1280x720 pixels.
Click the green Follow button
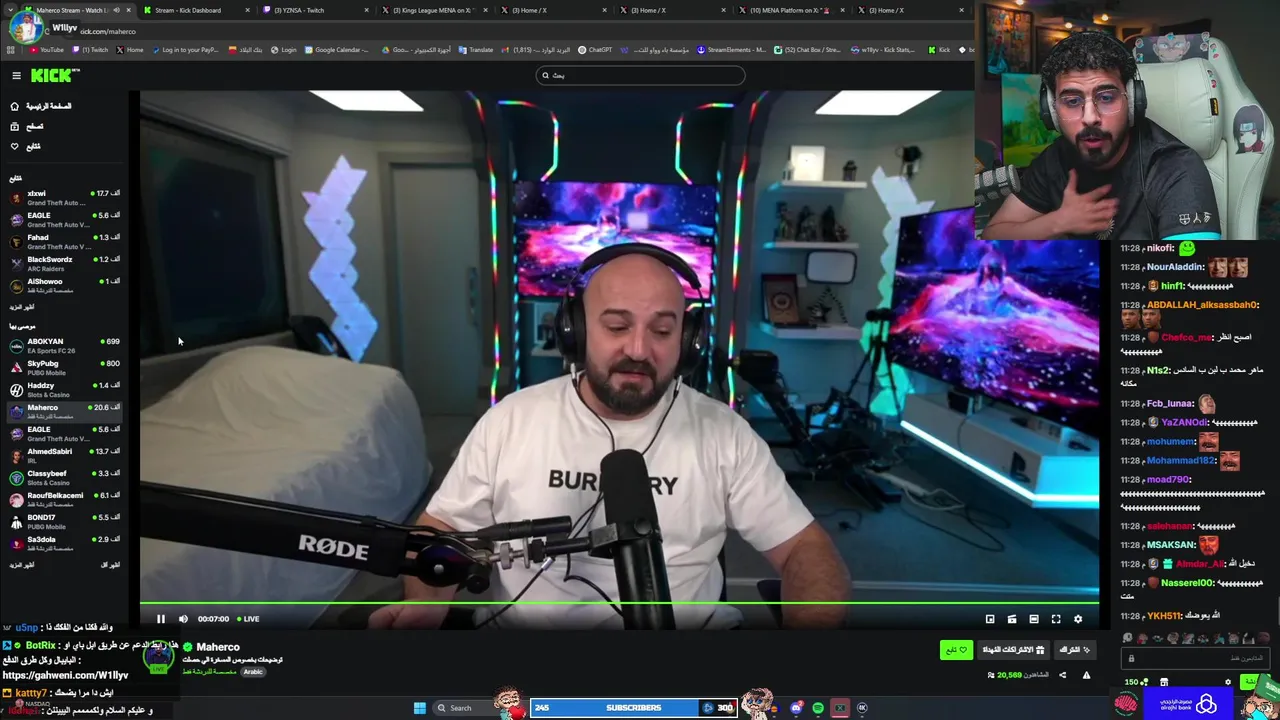coord(957,650)
